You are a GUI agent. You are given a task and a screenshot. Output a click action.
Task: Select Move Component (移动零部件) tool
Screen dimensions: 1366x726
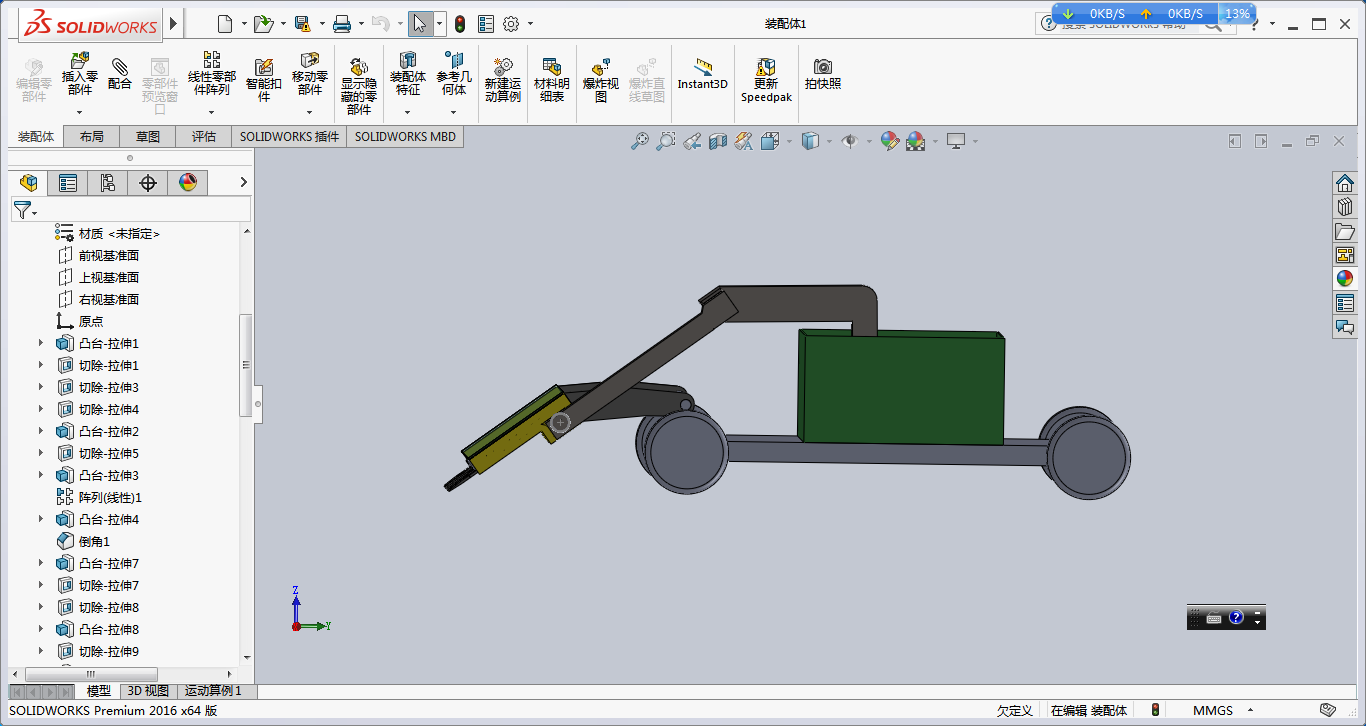[310, 60]
